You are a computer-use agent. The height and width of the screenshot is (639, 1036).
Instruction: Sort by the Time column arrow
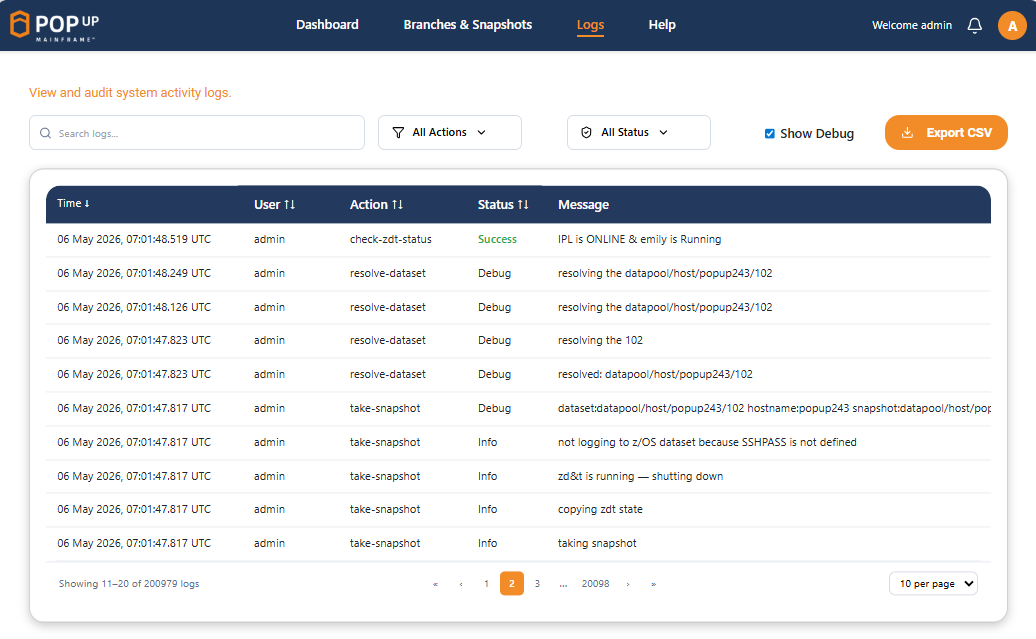click(87, 204)
